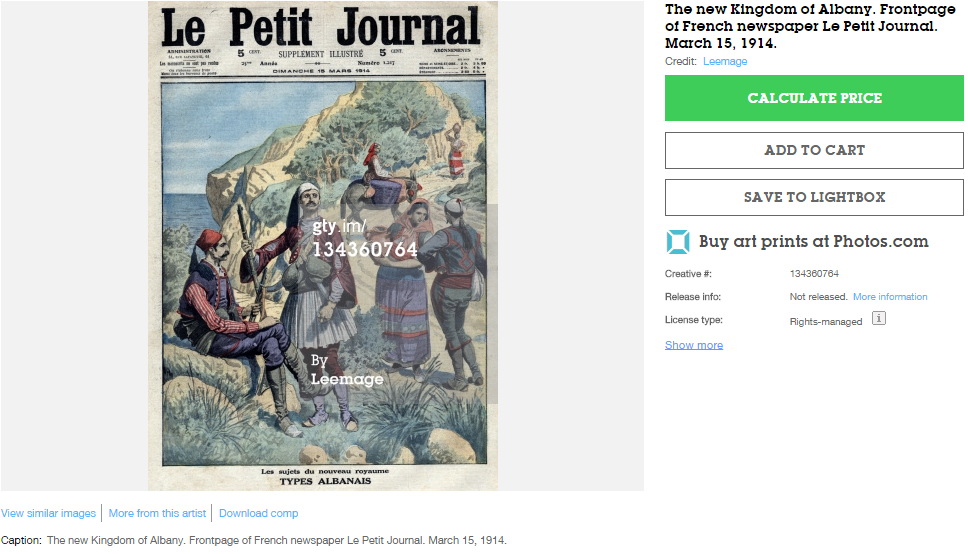Click the New Kingdom of Albany title
The width and height of the screenshot is (968, 554).
810,26
